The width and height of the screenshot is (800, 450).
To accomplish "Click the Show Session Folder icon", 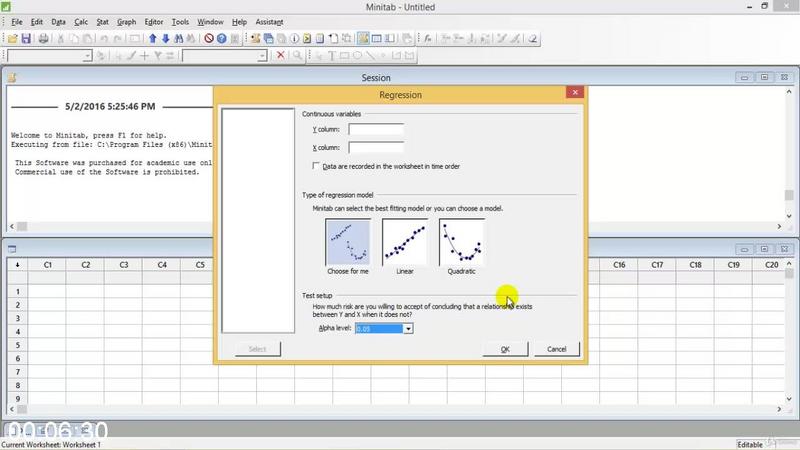I will pos(256,39).
